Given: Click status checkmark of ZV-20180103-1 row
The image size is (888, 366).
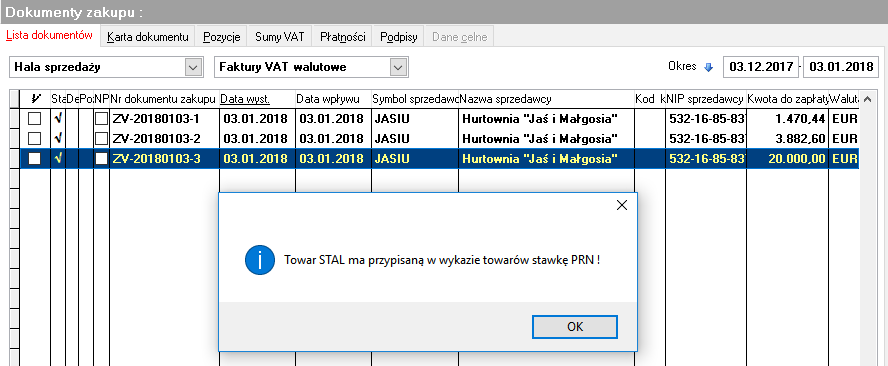Looking at the screenshot, I should [x=58, y=119].
